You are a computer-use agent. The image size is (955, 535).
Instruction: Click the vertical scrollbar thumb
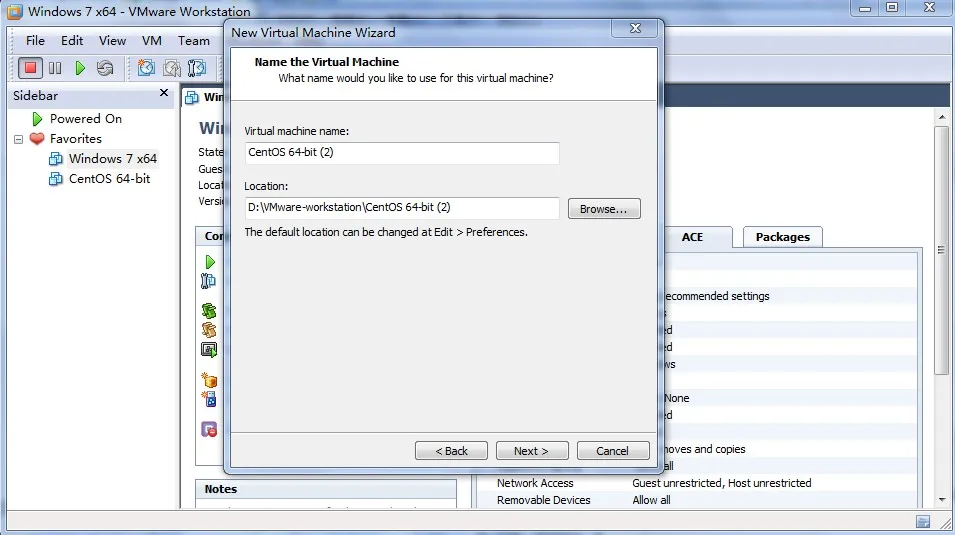[942, 250]
